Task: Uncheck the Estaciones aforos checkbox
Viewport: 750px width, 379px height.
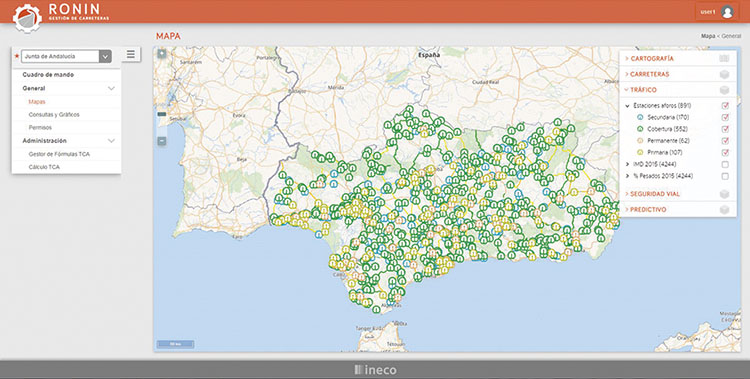Action: coord(725,105)
